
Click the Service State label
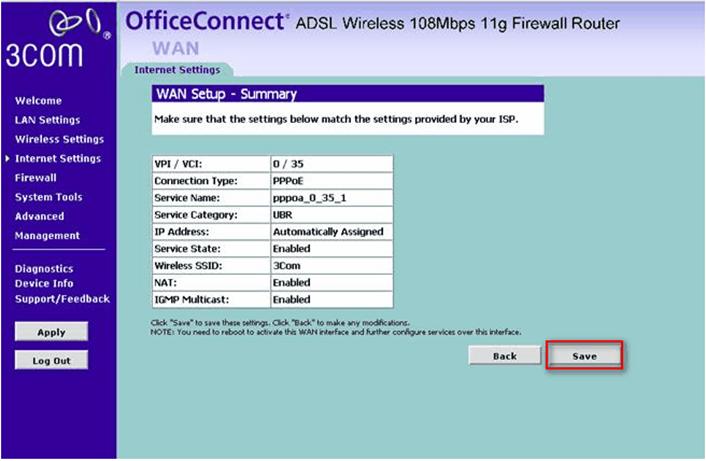tap(187, 249)
